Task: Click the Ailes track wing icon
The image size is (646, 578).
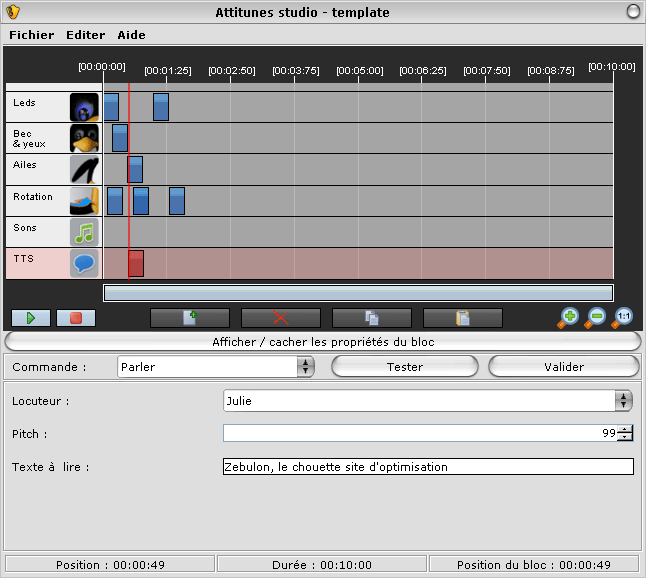Action: [84, 169]
